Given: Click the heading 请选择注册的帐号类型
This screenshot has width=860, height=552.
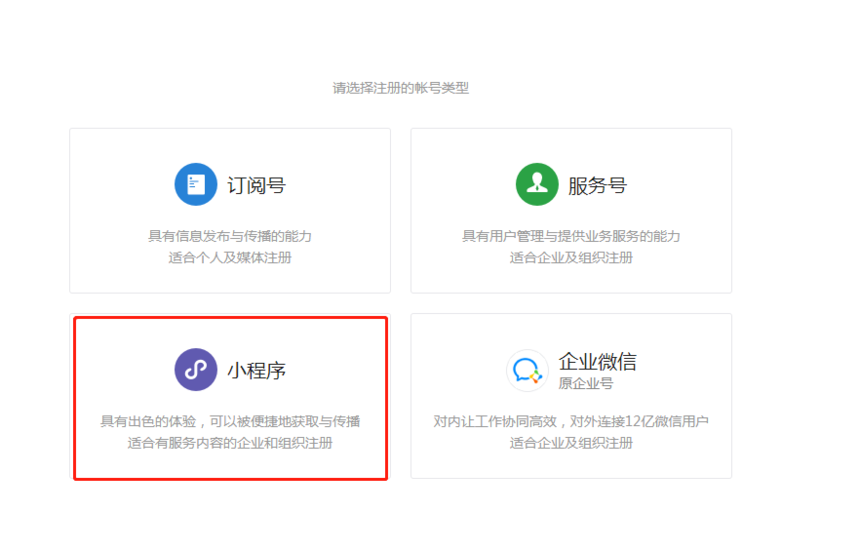Looking at the screenshot, I should click(x=401, y=88).
